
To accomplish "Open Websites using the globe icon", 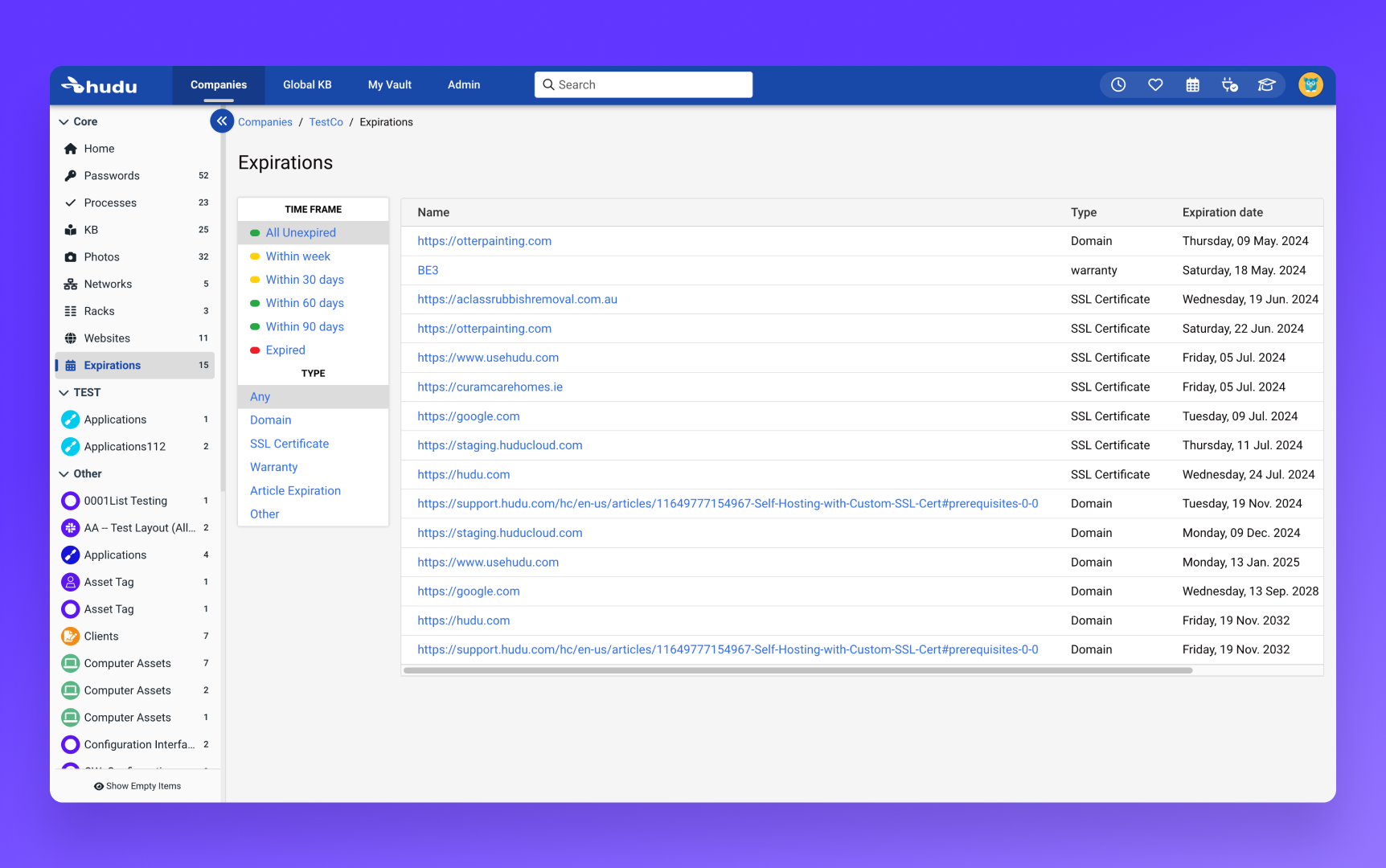I will pyautogui.click(x=71, y=338).
